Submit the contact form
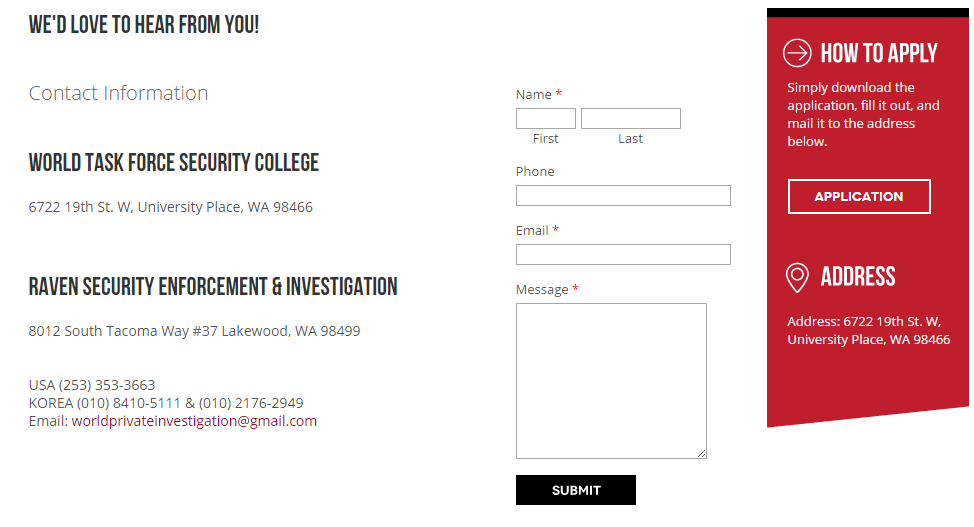 (576, 490)
